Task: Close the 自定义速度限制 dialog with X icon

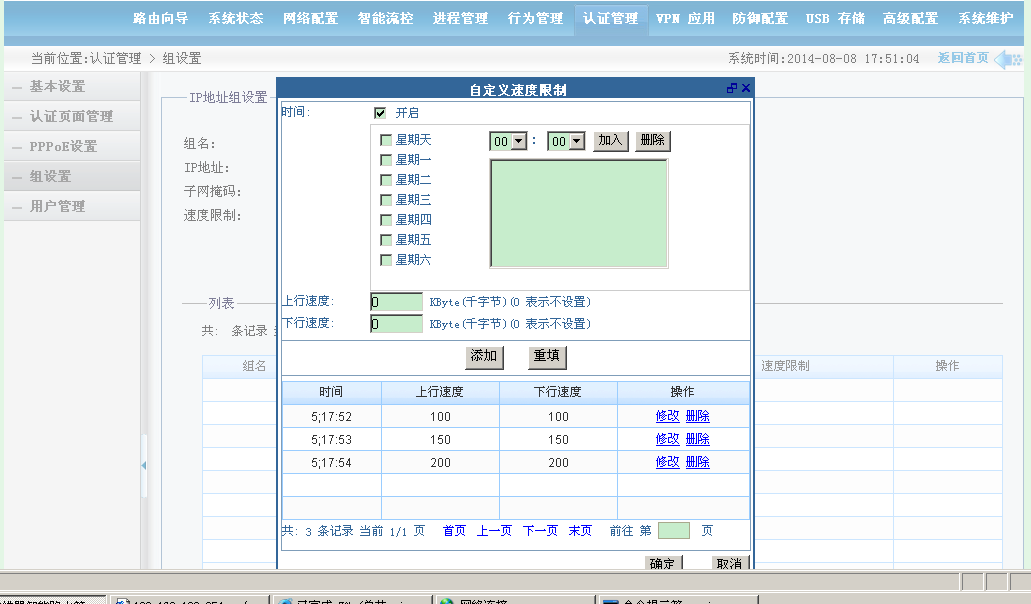Action: tap(745, 89)
